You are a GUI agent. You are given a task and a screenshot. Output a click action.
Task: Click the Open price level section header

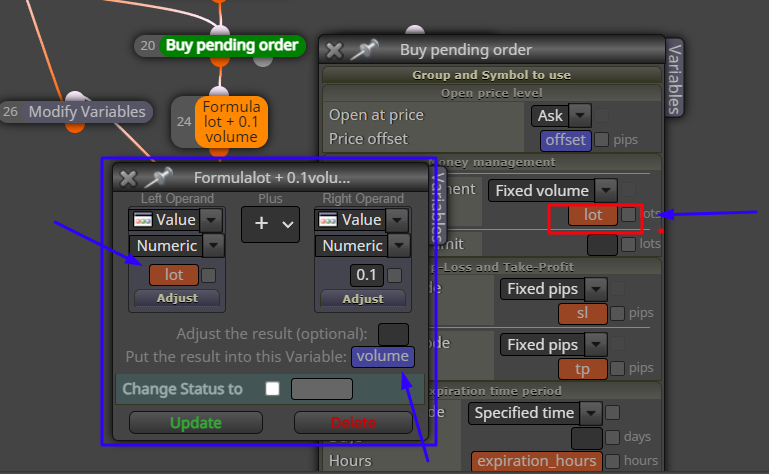(x=491, y=93)
